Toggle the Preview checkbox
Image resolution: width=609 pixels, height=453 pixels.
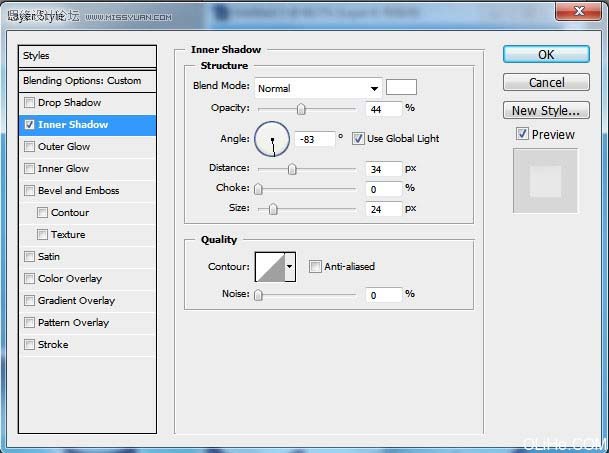pos(522,134)
